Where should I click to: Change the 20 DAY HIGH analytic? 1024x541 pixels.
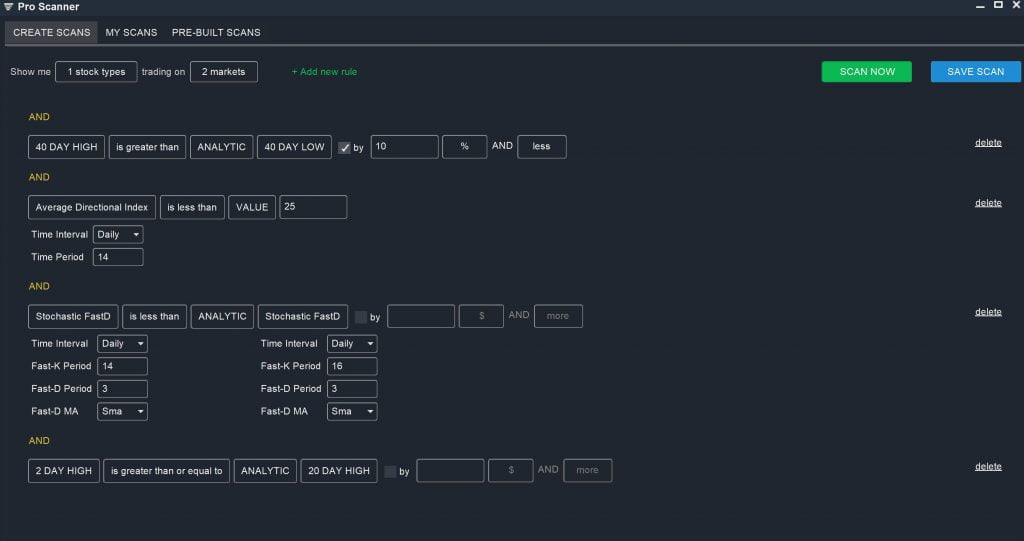339,470
